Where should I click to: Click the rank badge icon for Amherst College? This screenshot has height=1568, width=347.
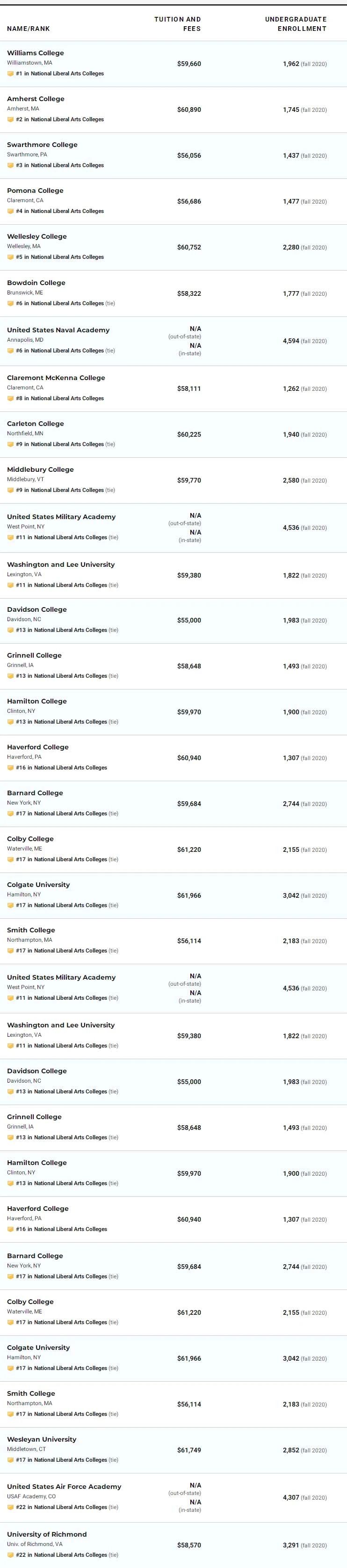(10, 119)
